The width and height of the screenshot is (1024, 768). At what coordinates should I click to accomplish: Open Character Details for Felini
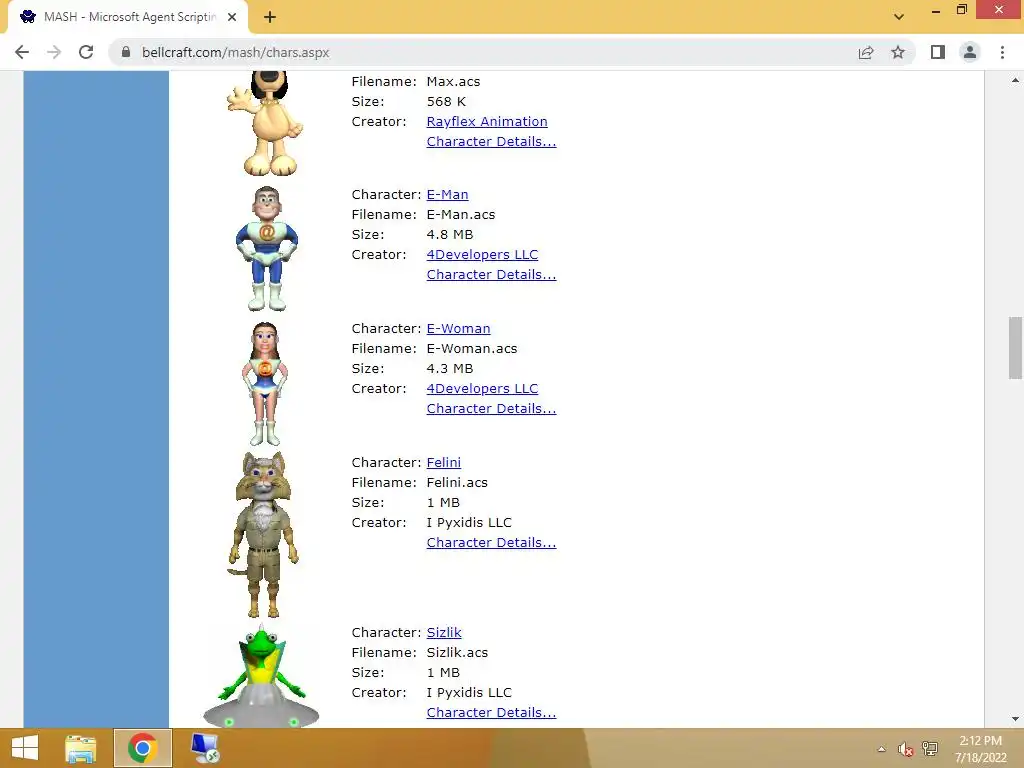click(x=491, y=543)
